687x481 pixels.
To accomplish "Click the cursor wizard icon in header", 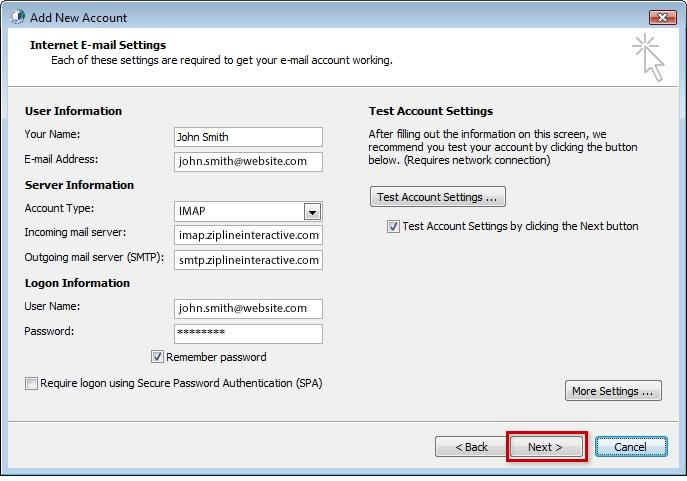I will [x=649, y=57].
